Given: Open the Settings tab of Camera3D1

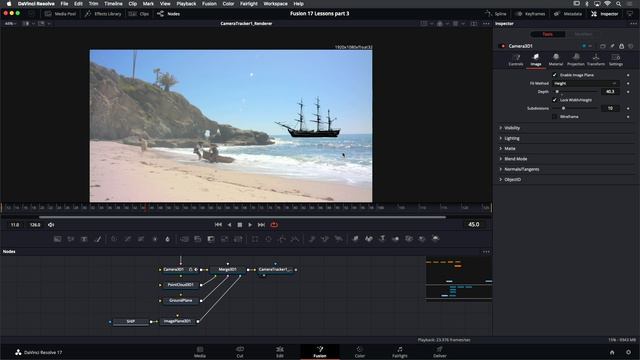Looking at the screenshot, I should point(616,60).
